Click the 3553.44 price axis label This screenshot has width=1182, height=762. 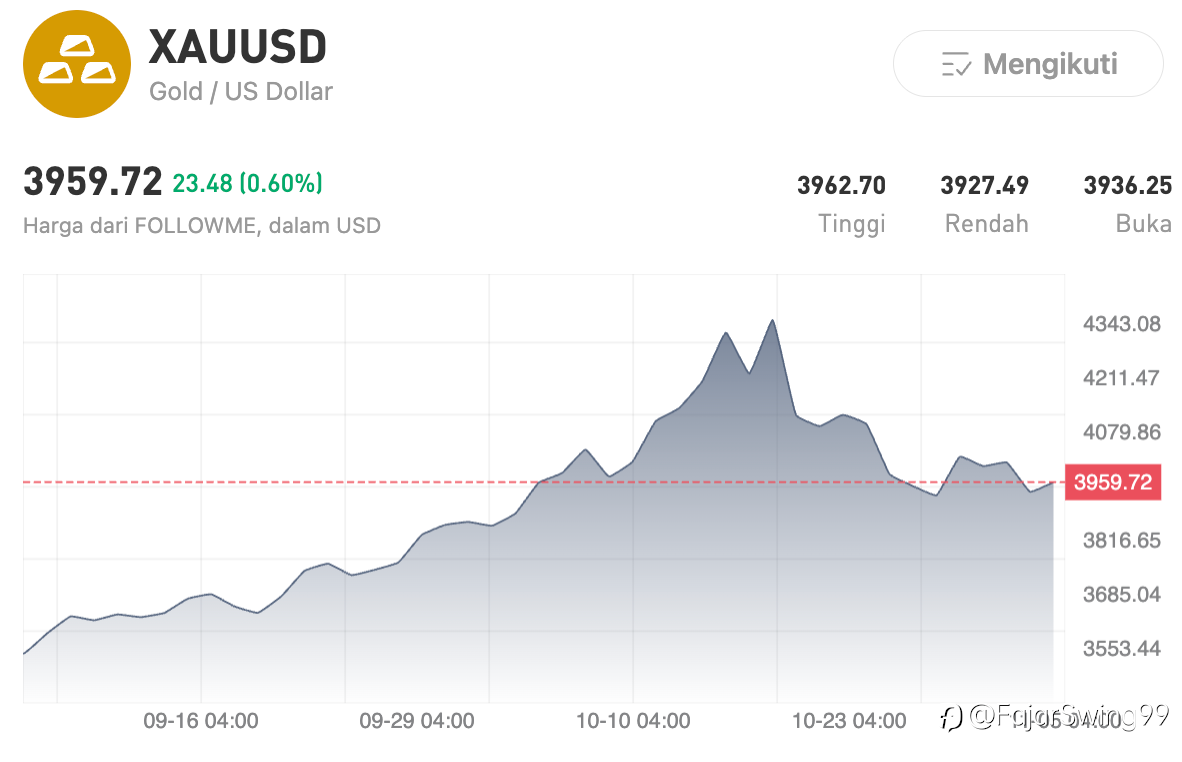pos(1121,648)
